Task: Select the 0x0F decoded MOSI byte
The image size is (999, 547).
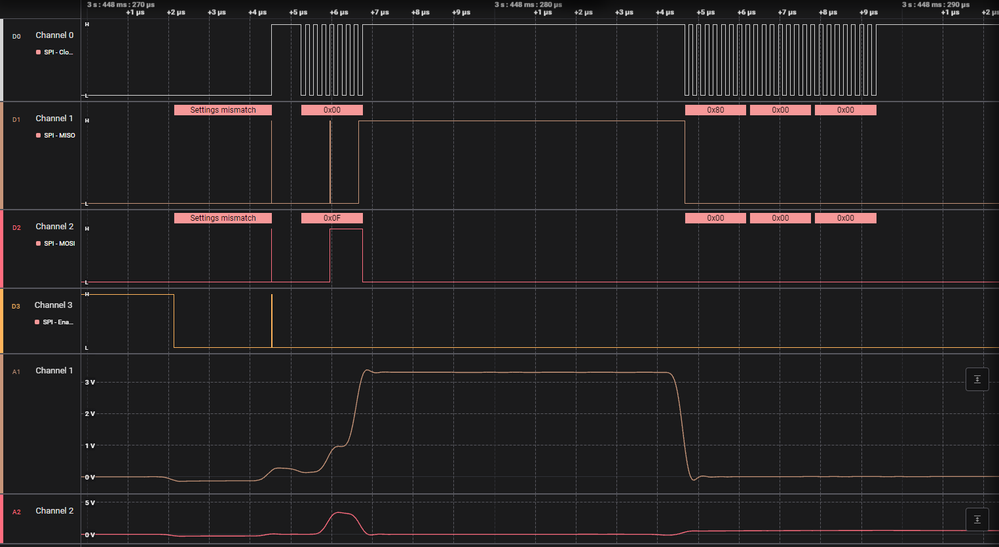Action: coord(332,218)
